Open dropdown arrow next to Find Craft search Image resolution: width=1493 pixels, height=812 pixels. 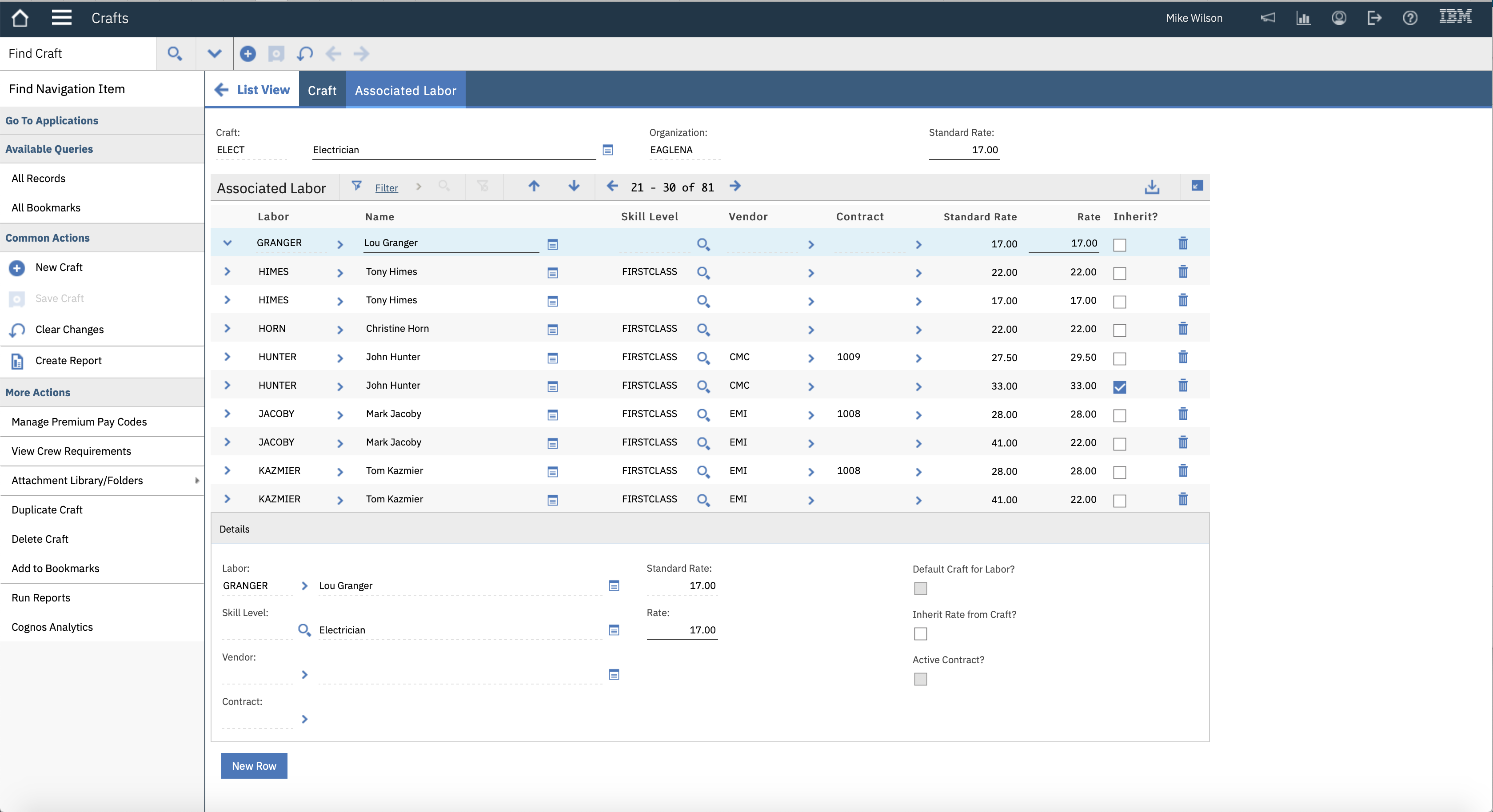pyautogui.click(x=214, y=54)
